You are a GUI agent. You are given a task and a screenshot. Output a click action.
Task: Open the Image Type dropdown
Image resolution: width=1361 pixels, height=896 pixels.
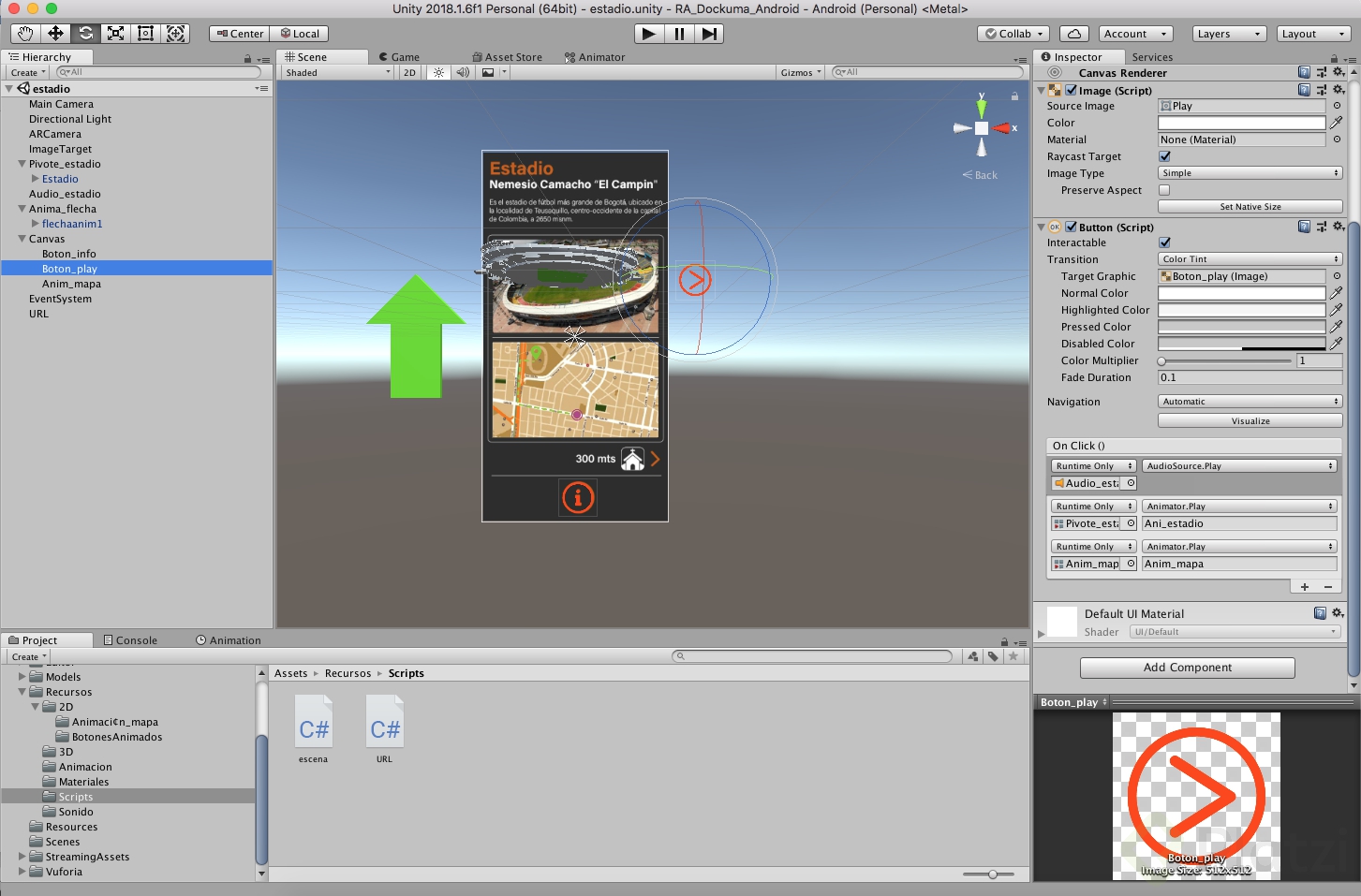point(1250,173)
